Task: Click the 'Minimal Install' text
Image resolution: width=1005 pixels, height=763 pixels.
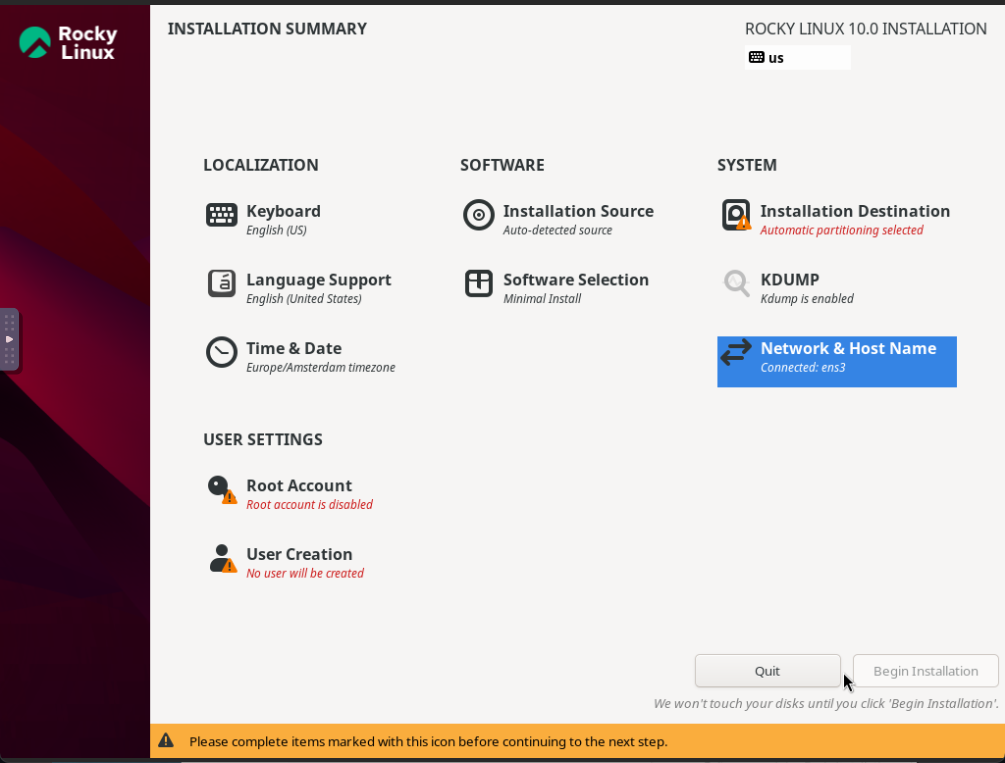Action: (542, 299)
